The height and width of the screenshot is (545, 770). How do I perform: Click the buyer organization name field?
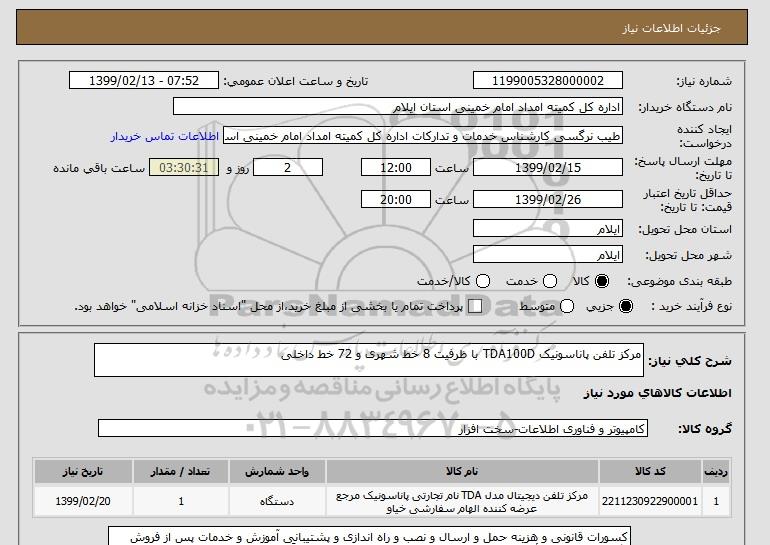(398, 107)
